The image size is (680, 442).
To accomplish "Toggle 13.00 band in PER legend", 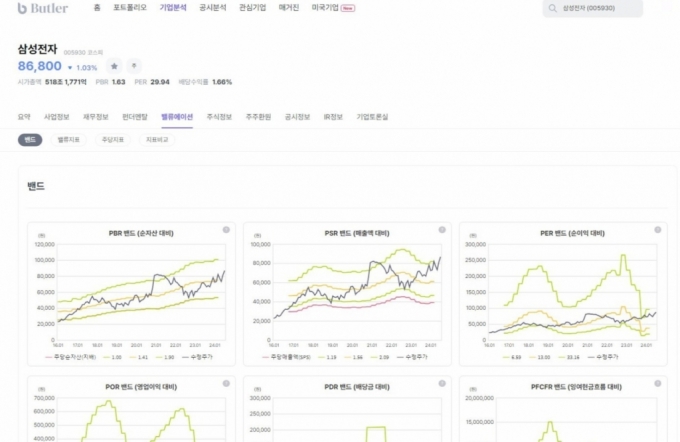I will pyautogui.click(x=539, y=357).
